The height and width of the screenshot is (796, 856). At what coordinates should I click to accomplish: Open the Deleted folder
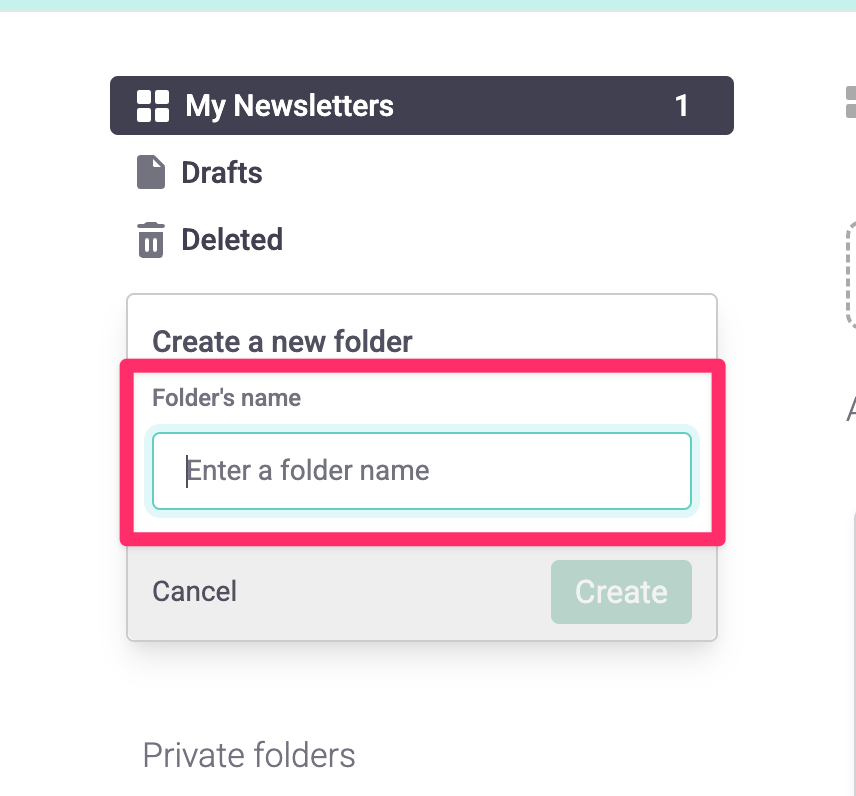(x=231, y=239)
